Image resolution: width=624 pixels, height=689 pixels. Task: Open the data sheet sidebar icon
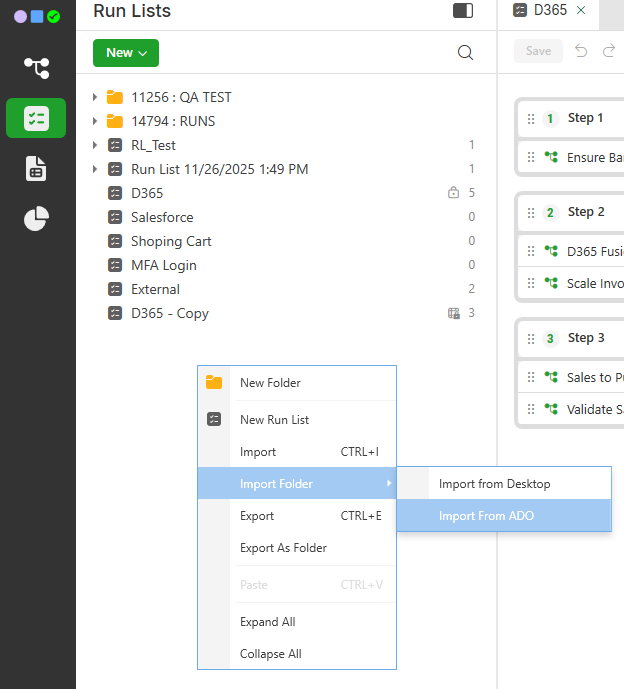pyautogui.click(x=37, y=168)
